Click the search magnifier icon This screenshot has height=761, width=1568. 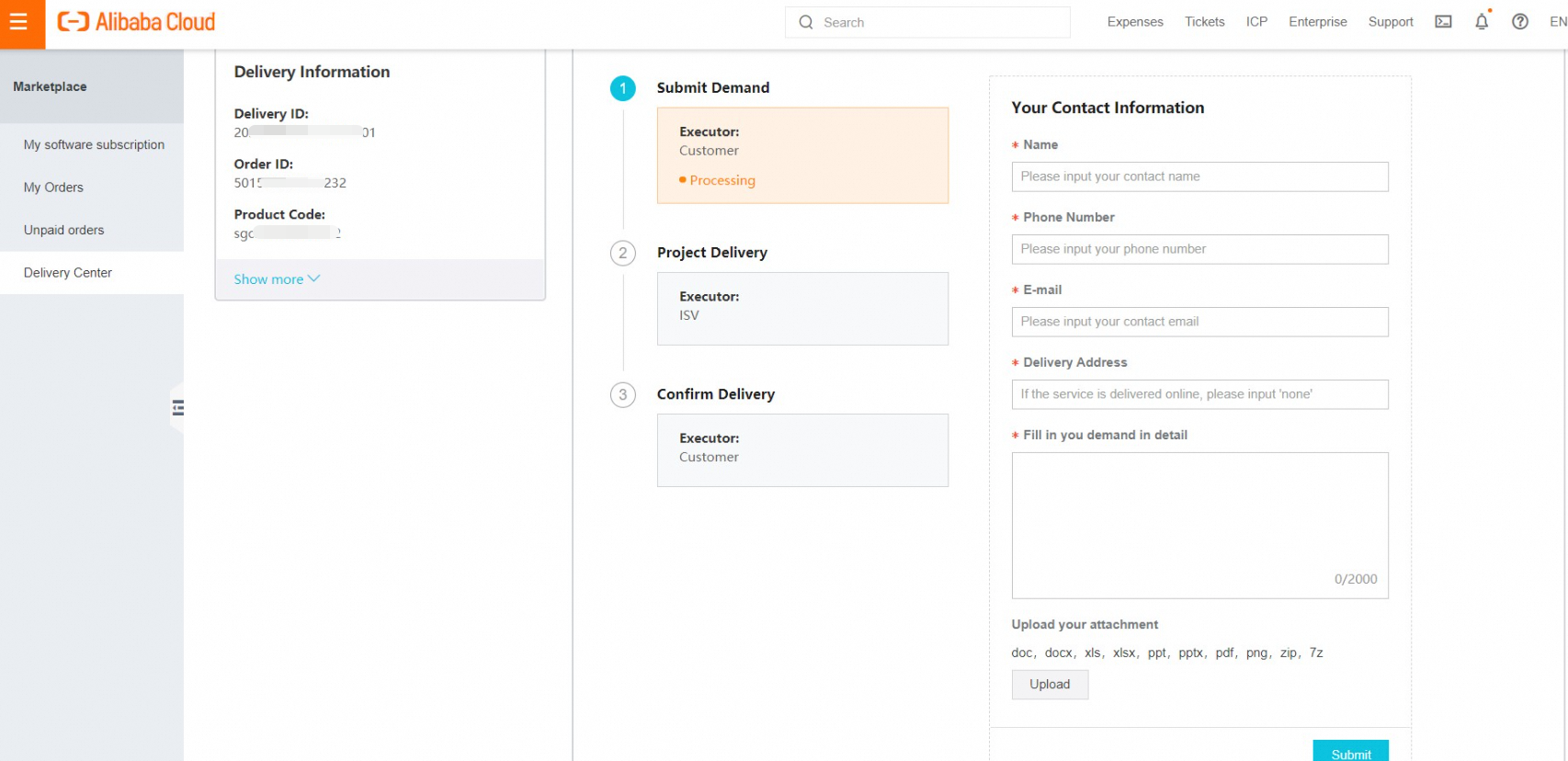click(806, 22)
